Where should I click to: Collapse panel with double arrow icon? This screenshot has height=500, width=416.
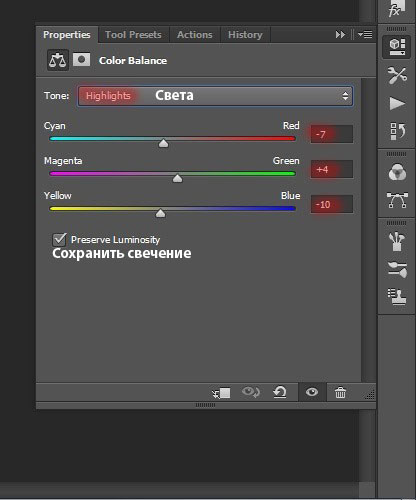tap(340, 35)
